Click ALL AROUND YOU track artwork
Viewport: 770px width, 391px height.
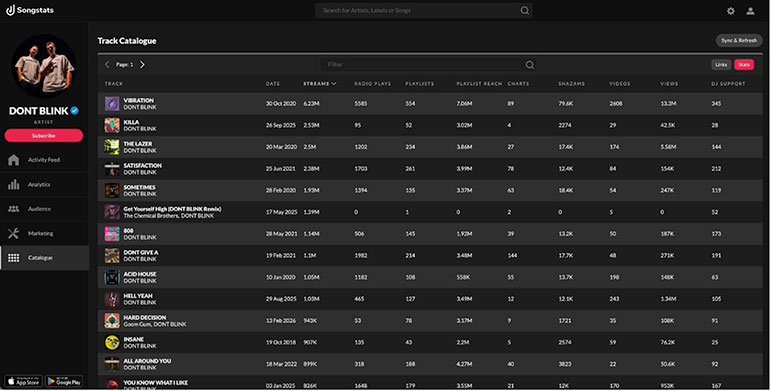point(112,364)
